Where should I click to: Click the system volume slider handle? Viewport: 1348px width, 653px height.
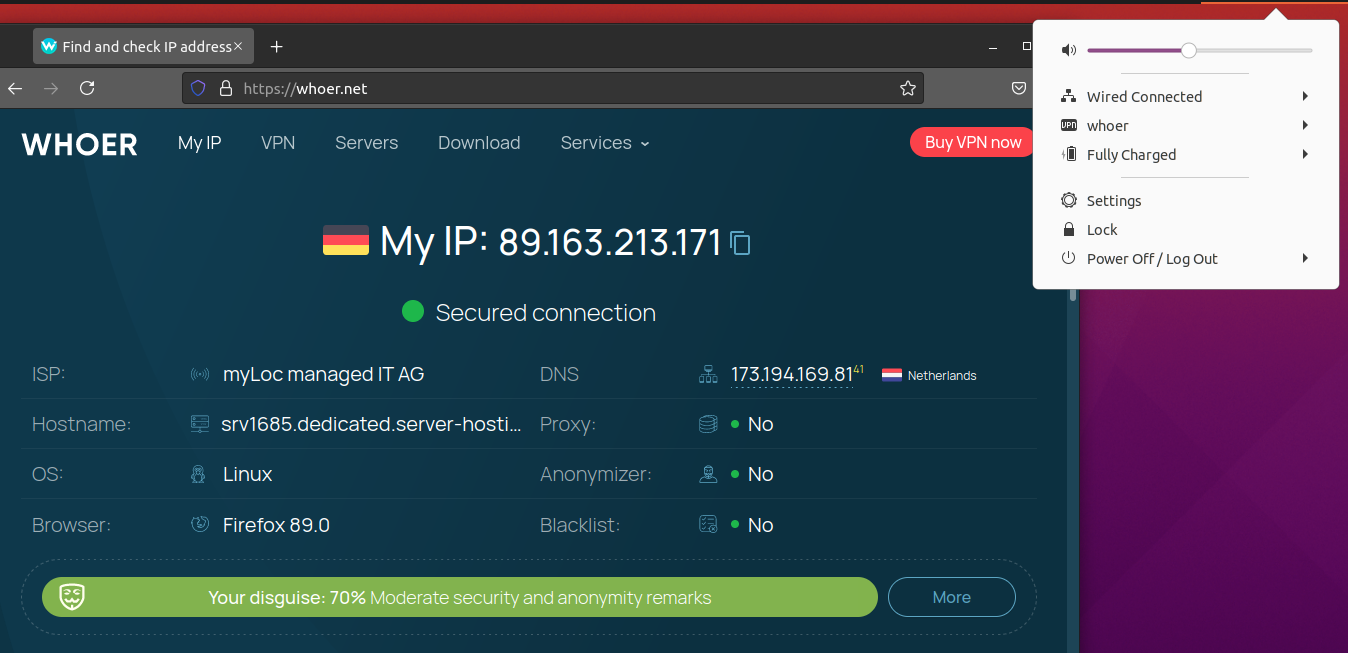(1188, 50)
